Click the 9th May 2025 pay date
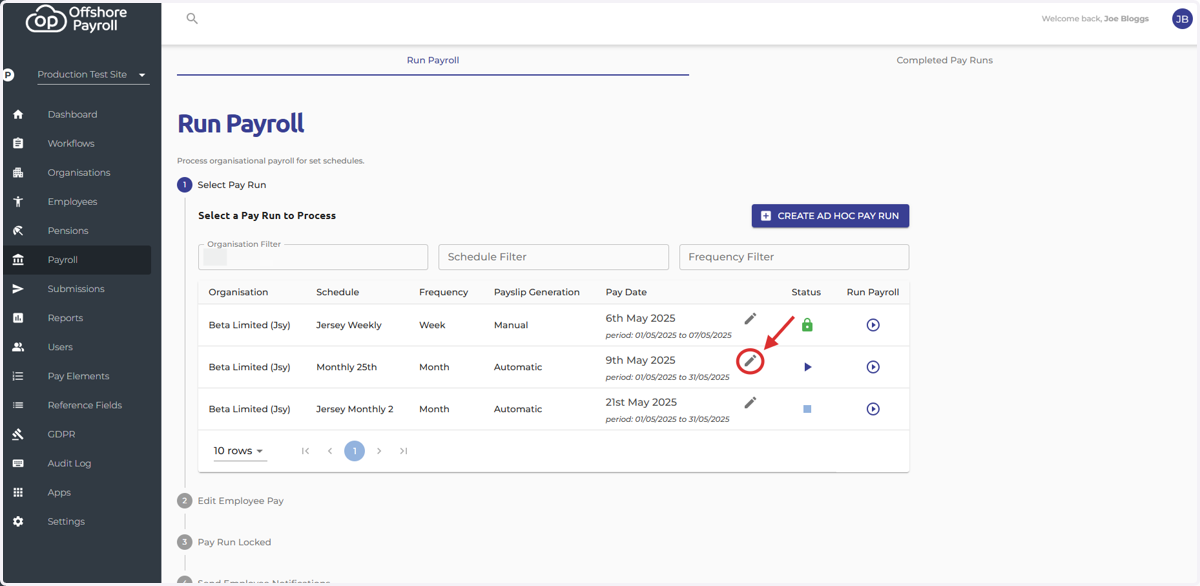The image size is (1200, 586). coord(640,360)
